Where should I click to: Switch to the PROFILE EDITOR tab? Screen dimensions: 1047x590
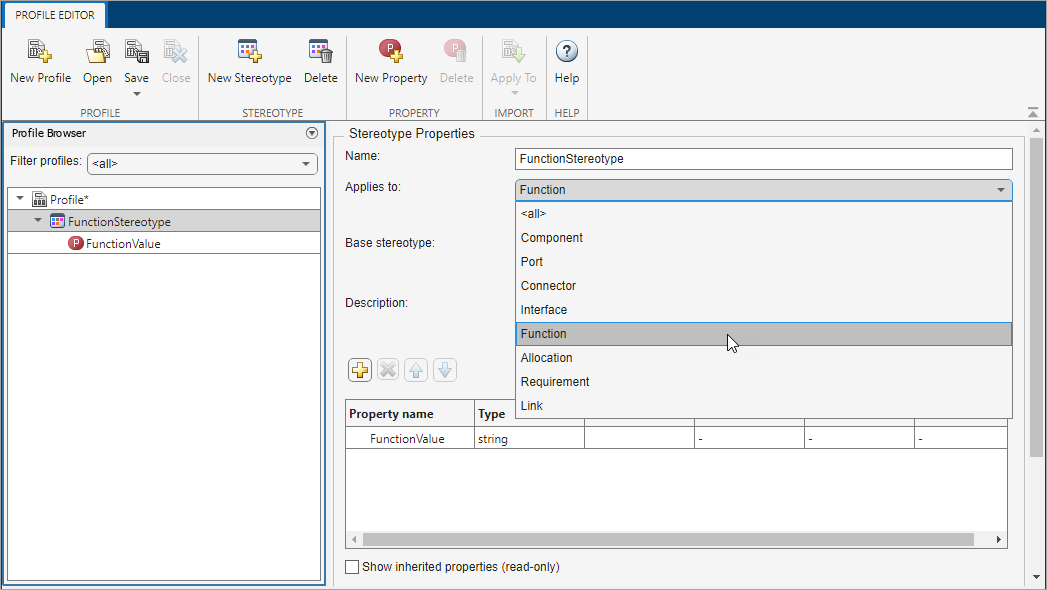53,15
